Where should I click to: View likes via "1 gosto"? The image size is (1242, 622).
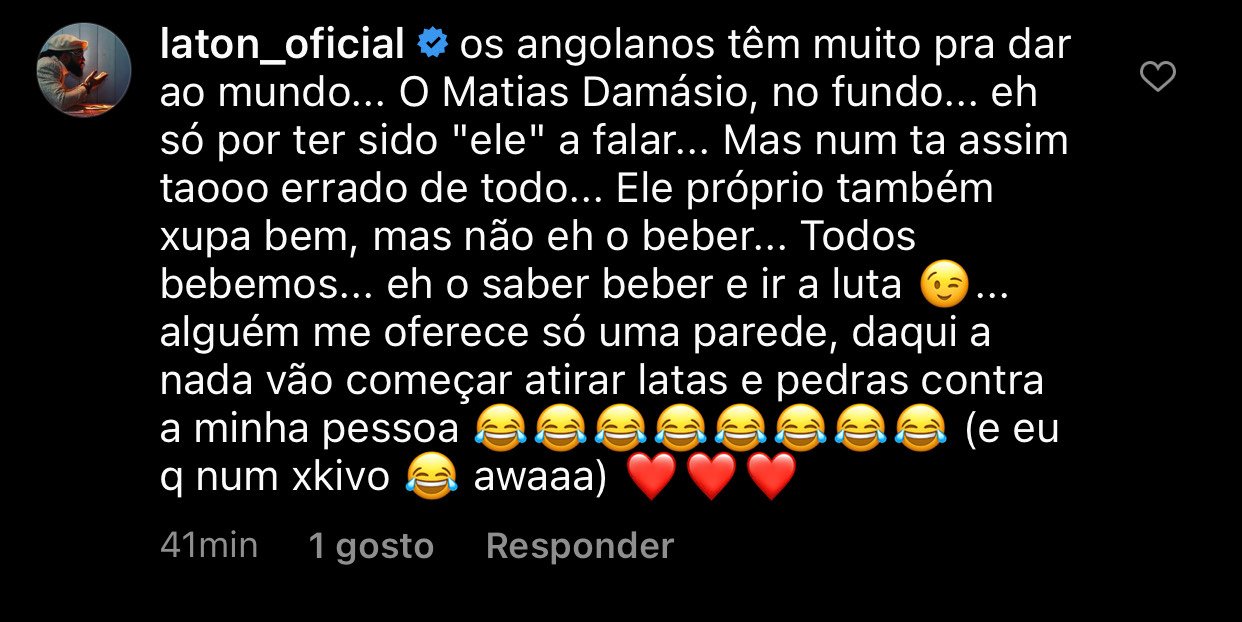[371, 546]
